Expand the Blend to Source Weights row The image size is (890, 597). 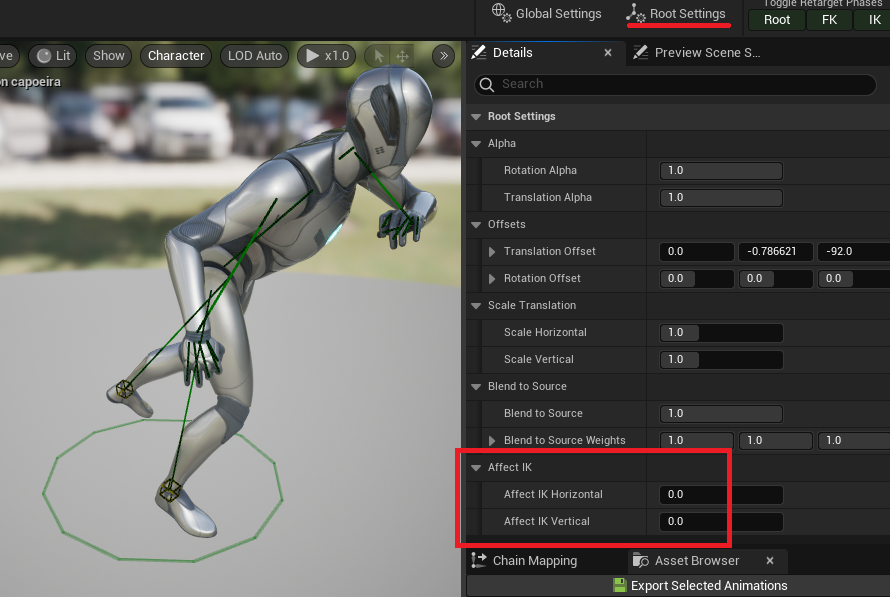[x=492, y=440]
